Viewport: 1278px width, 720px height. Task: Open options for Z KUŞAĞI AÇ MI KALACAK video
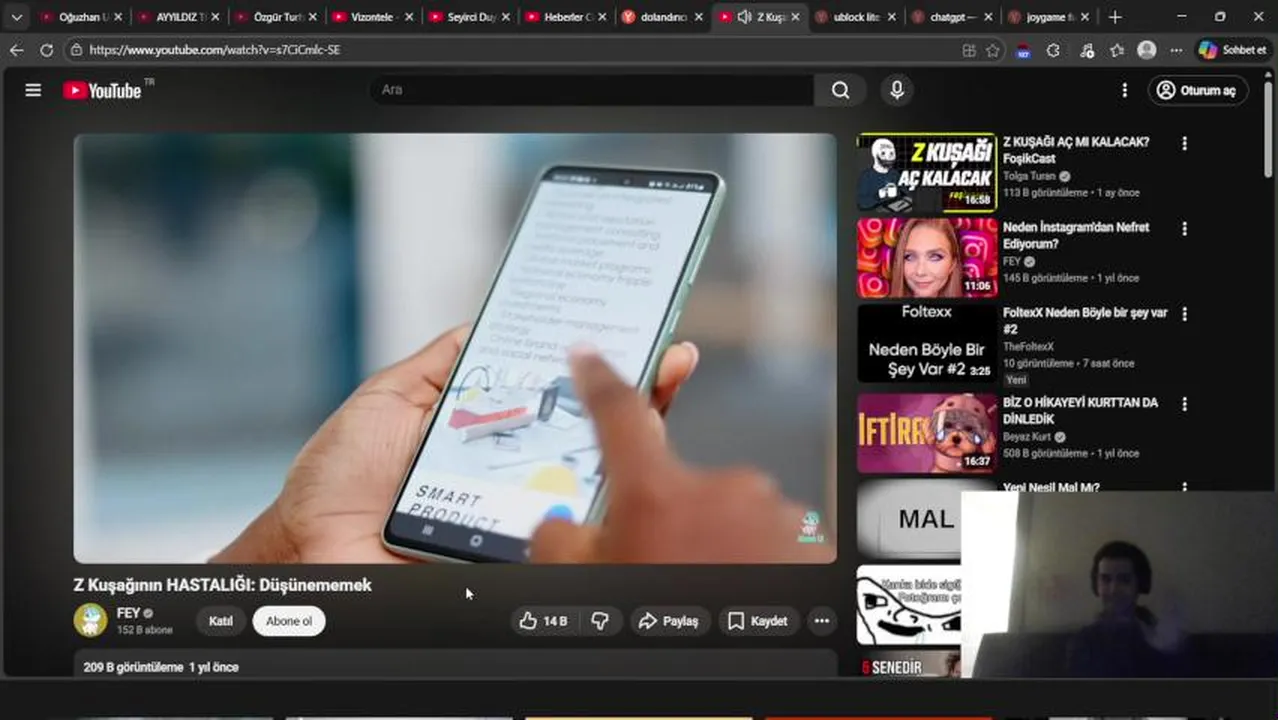(x=1184, y=144)
